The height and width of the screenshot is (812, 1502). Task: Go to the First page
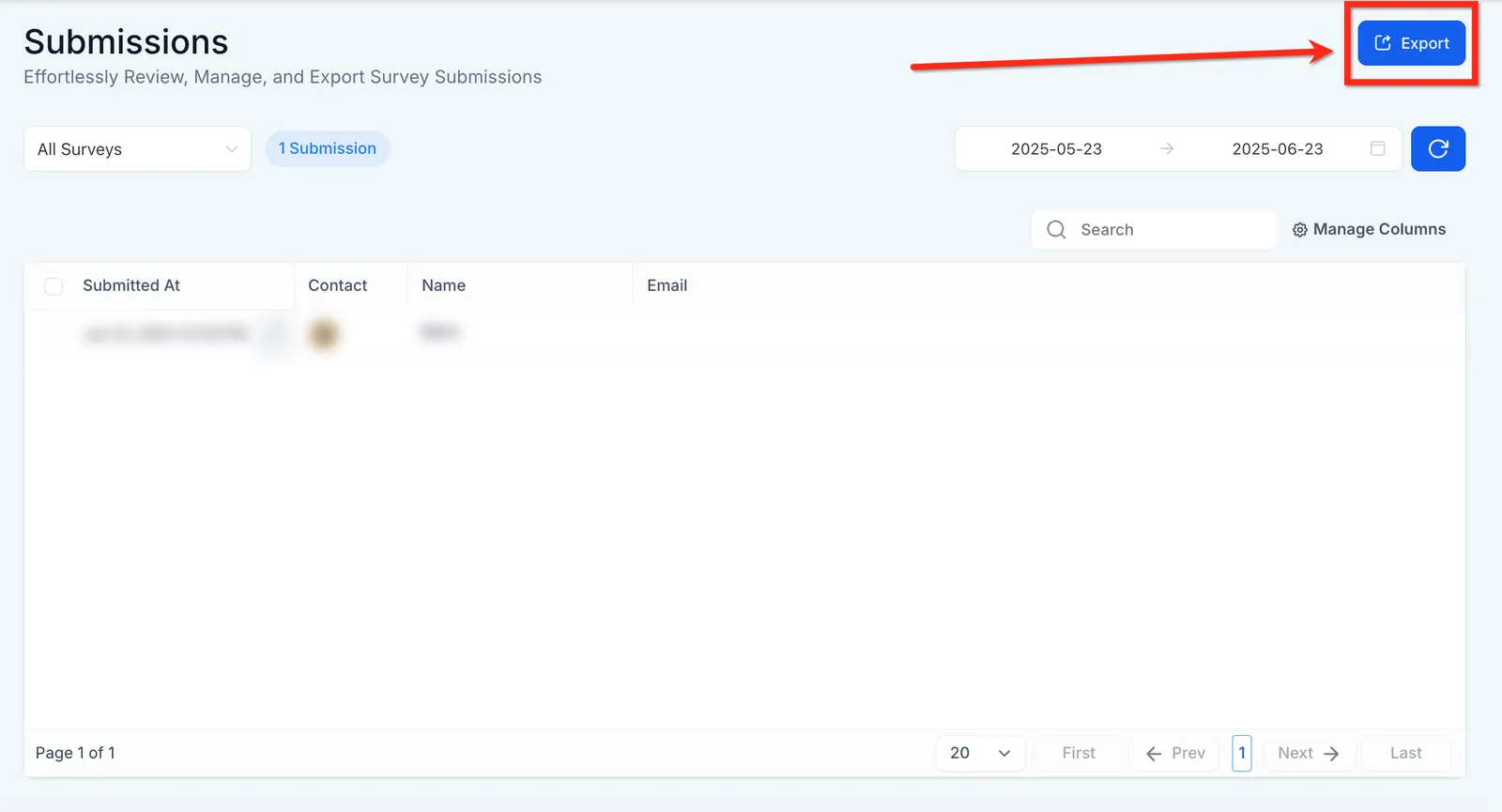click(1079, 753)
